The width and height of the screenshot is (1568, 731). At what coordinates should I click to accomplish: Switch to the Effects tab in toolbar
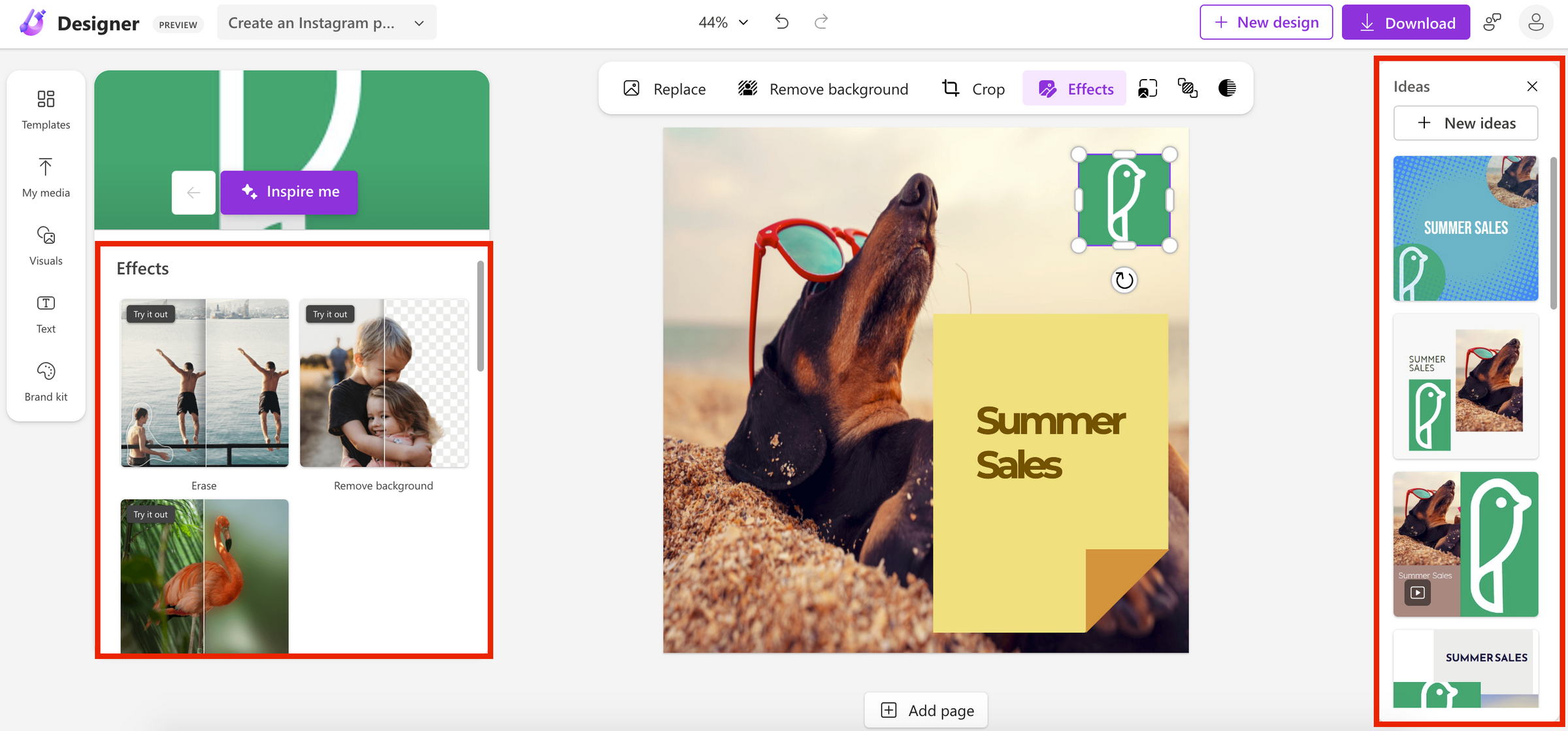[1074, 88]
